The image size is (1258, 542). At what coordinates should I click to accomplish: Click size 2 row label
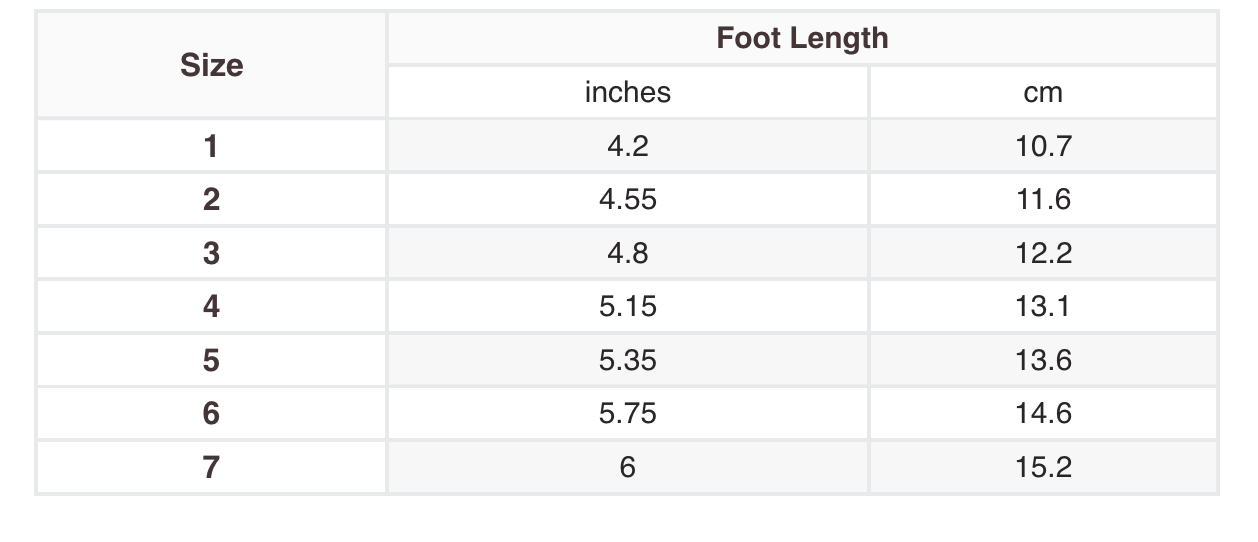(x=211, y=199)
